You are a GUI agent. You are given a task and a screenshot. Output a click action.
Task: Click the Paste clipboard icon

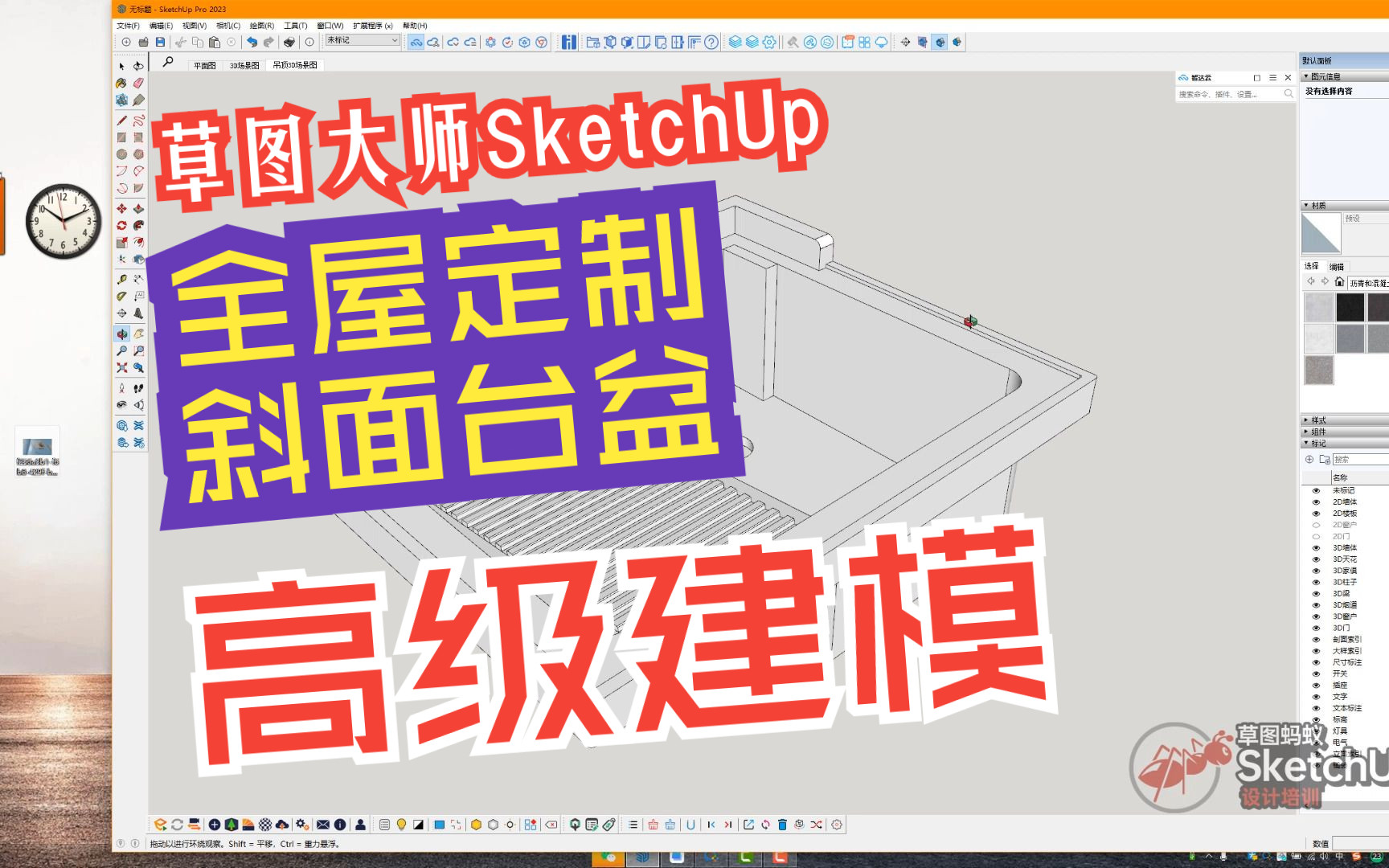tap(214, 42)
